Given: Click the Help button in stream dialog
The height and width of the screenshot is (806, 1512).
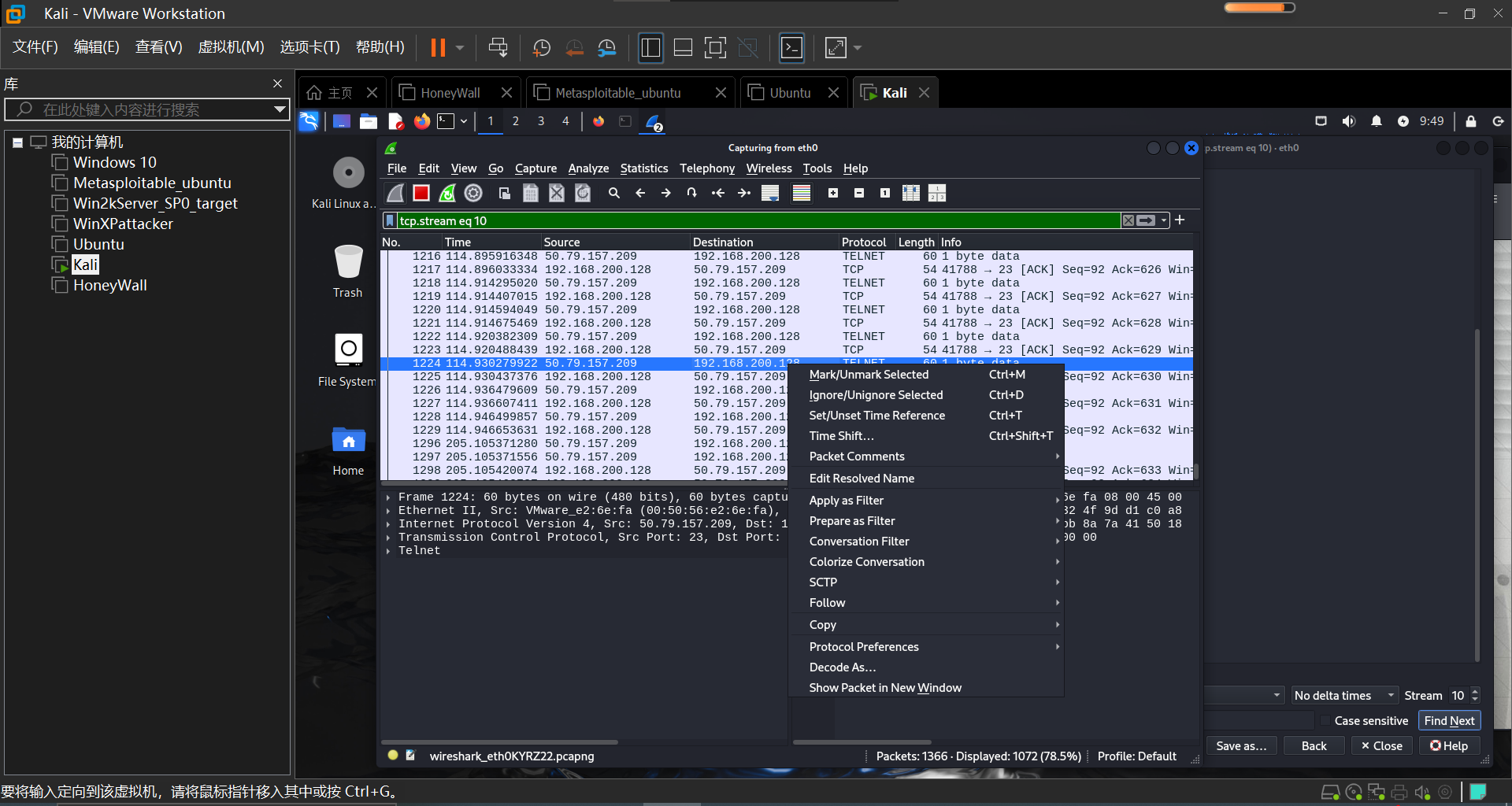Looking at the screenshot, I should pyautogui.click(x=1449, y=746).
